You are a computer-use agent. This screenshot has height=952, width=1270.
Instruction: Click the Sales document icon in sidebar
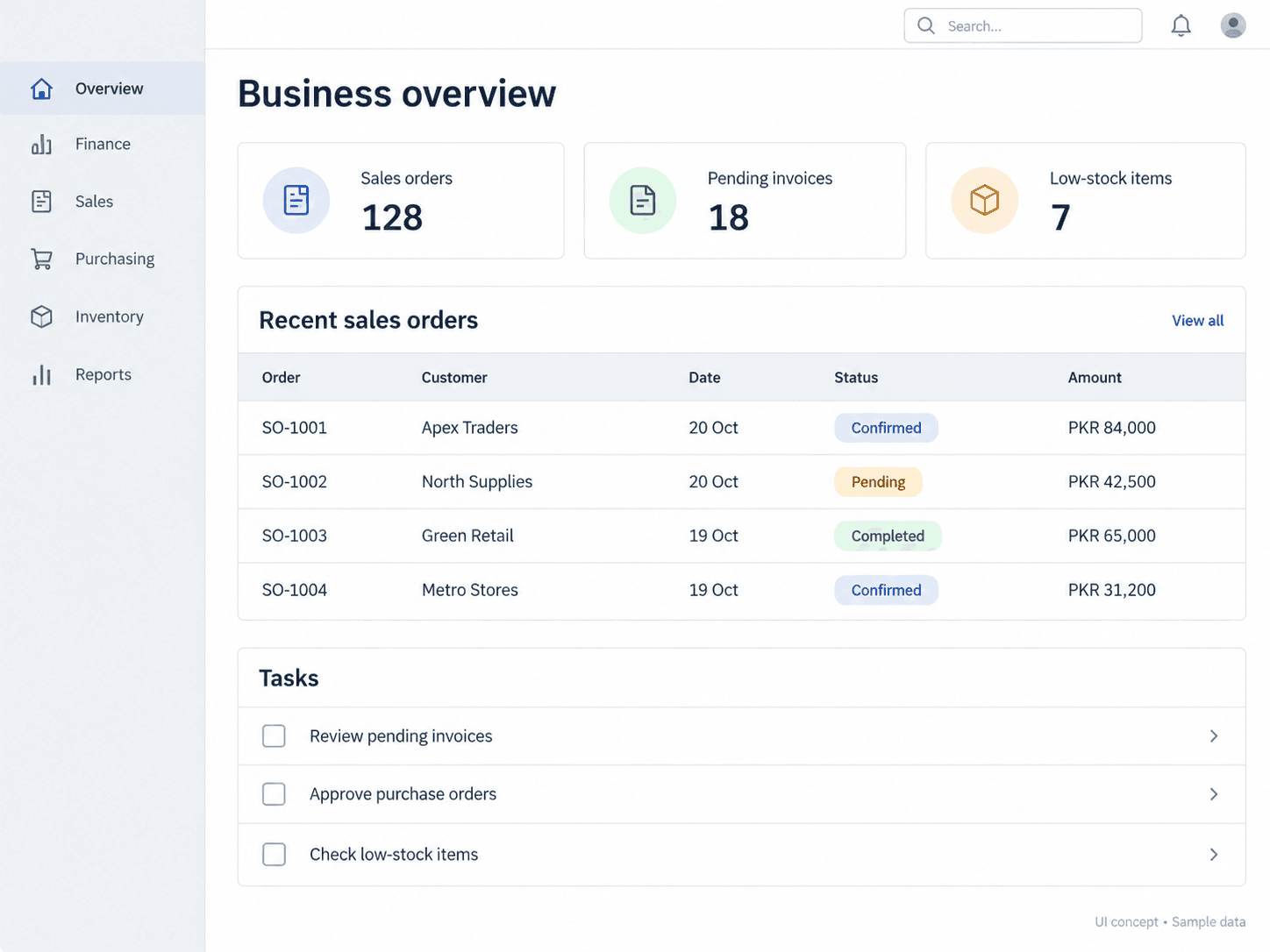[41, 202]
